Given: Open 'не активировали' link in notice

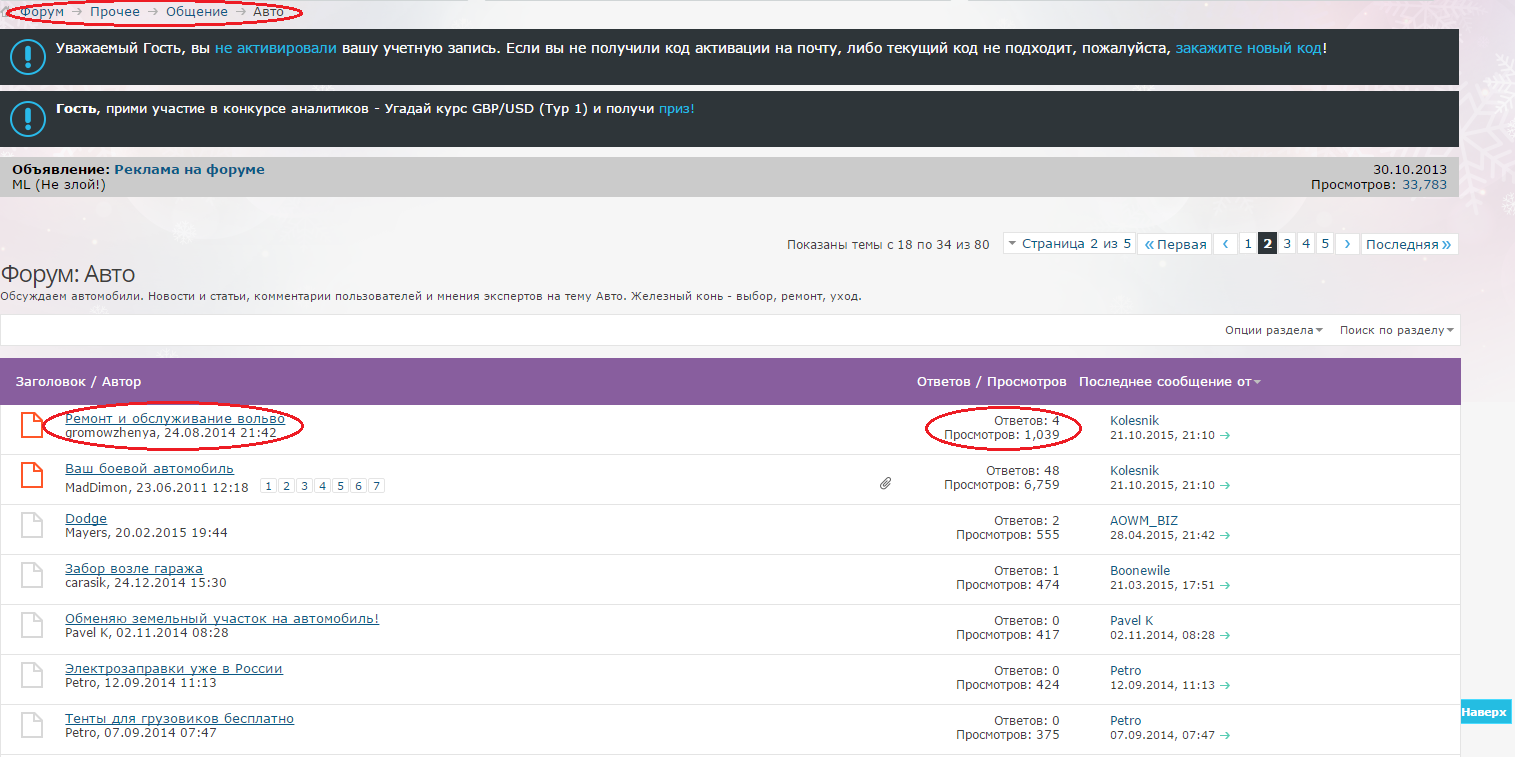Looking at the screenshot, I should pos(276,47).
